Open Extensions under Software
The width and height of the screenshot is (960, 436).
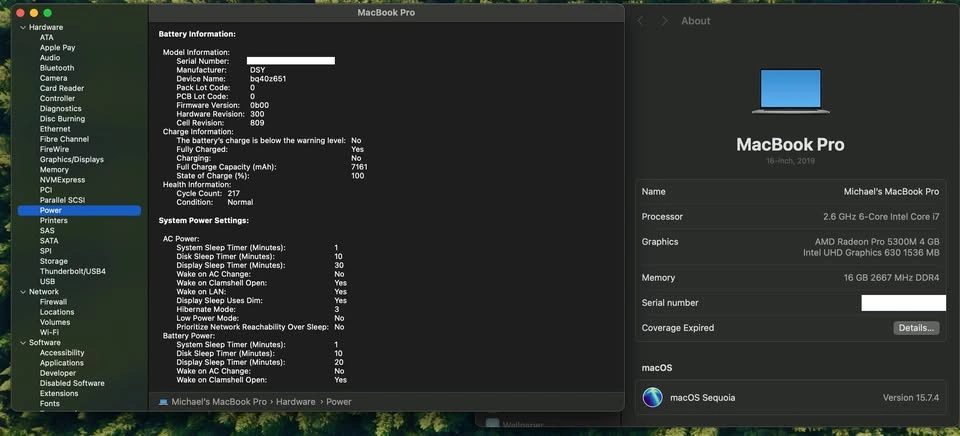coord(59,393)
